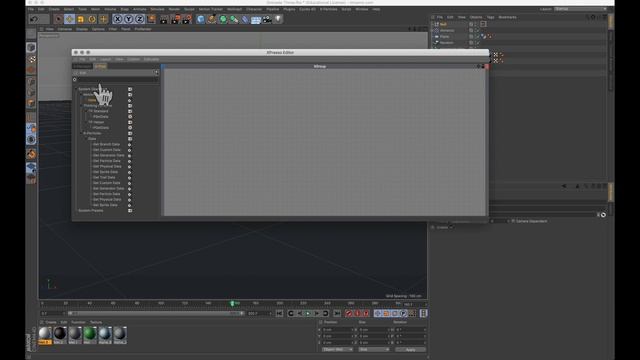Activate the Rotate tool
This screenshot has height=360, width=640.
(x=92, y=19)
